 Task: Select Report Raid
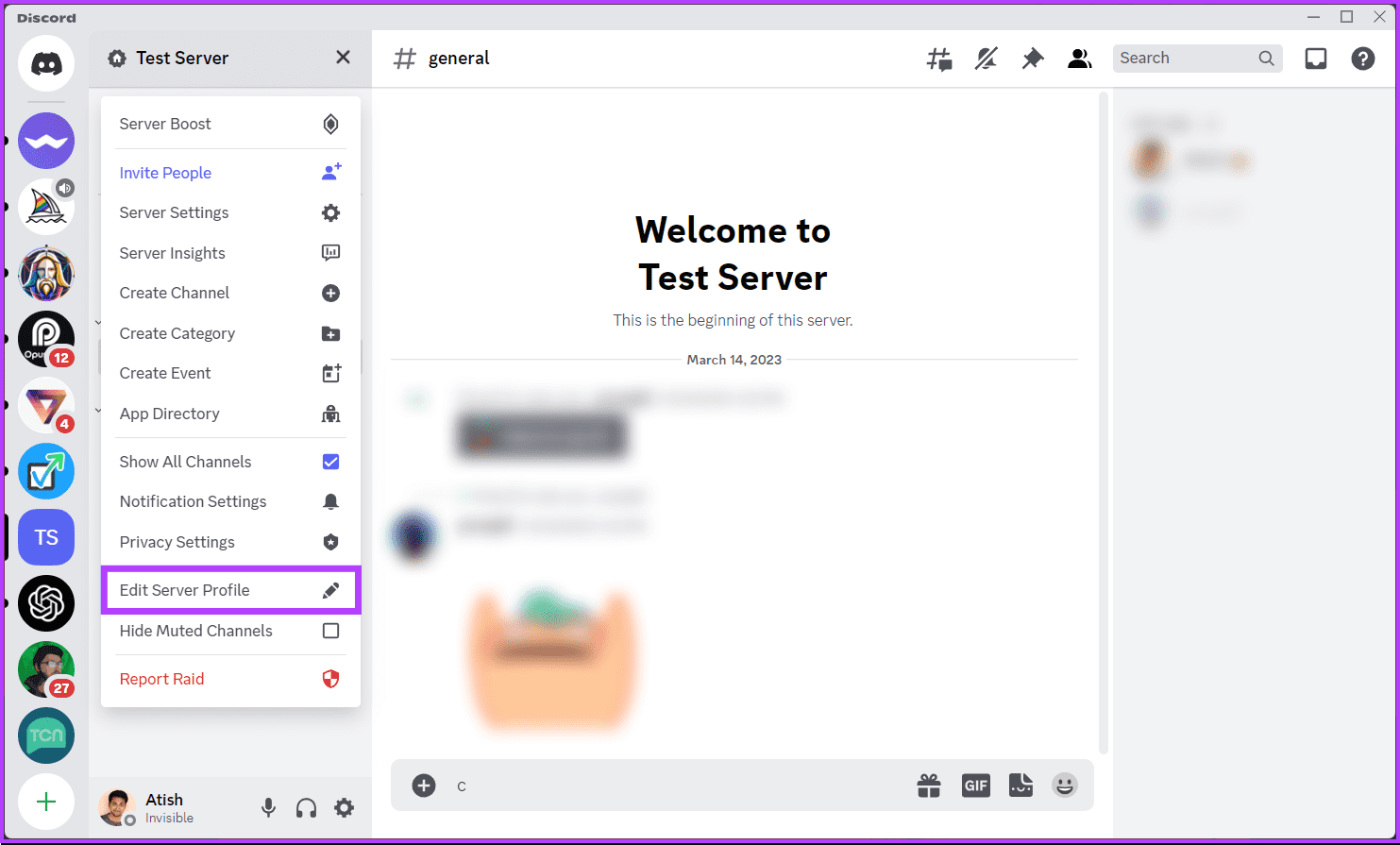click(230, 679)
